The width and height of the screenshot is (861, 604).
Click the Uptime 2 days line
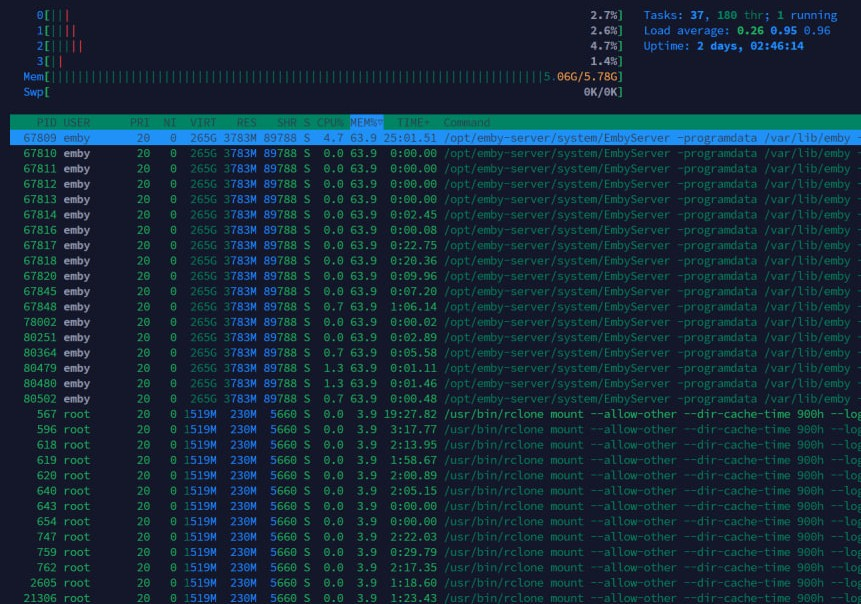point(723,46)
